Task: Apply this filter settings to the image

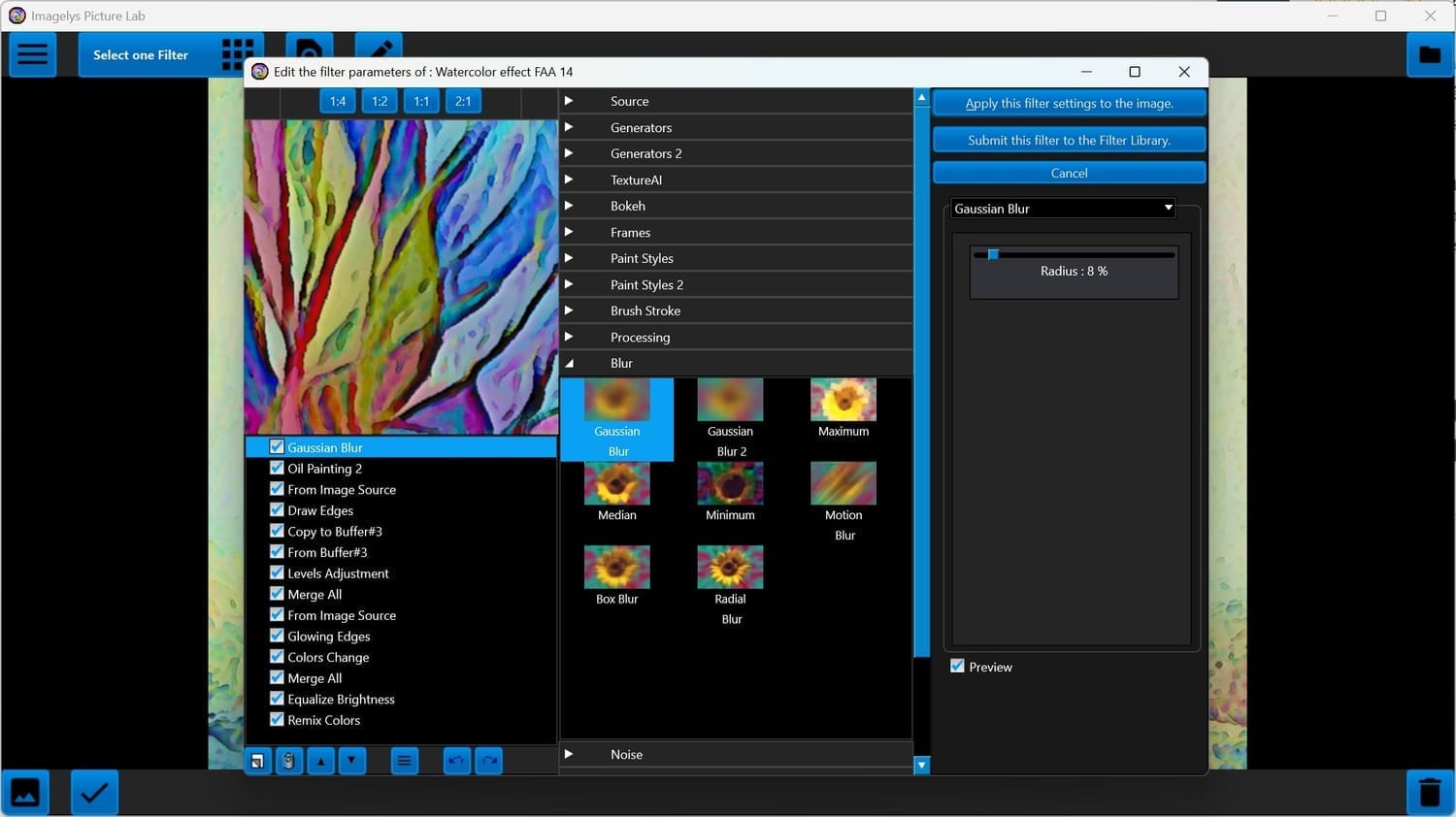Action: click(x=1069, y=103)
